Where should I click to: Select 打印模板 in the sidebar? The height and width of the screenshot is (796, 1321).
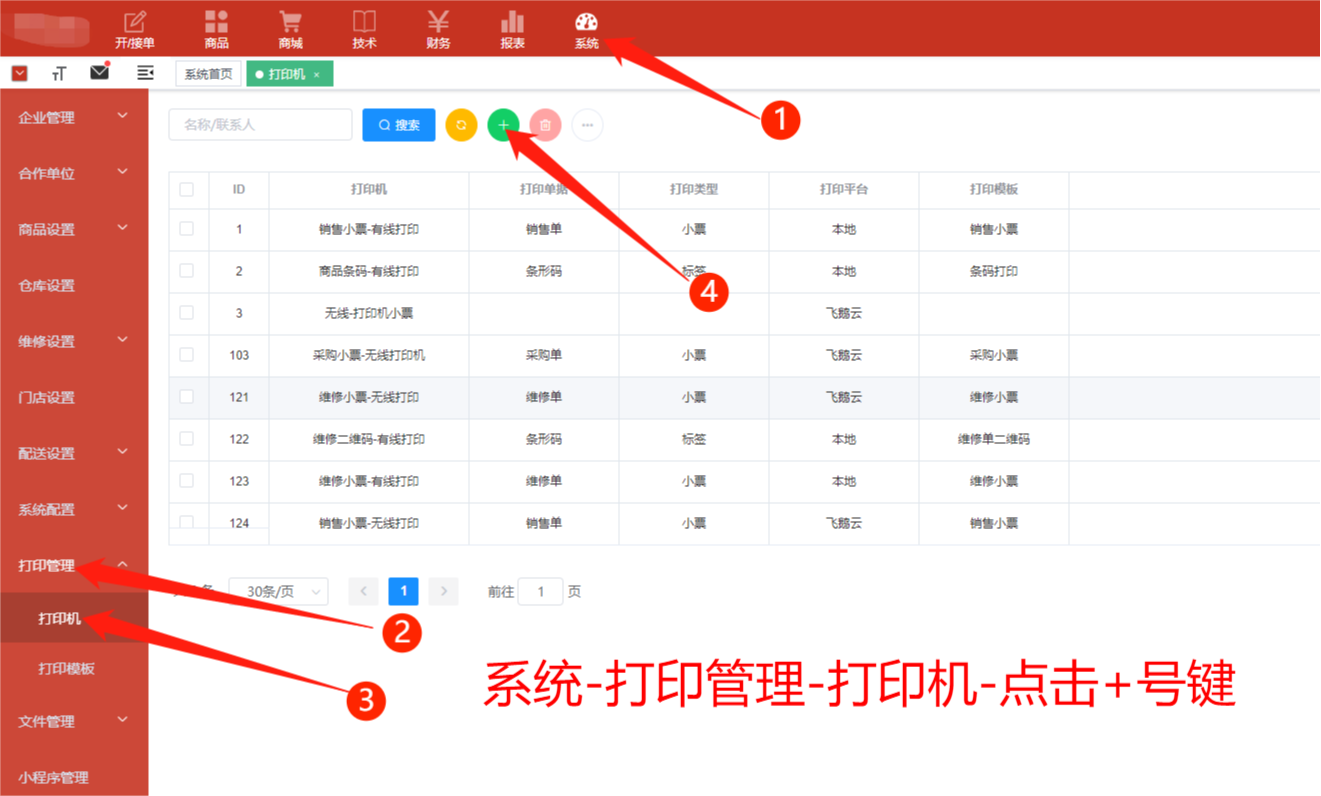pyautogui.click(x=74, y=668)
